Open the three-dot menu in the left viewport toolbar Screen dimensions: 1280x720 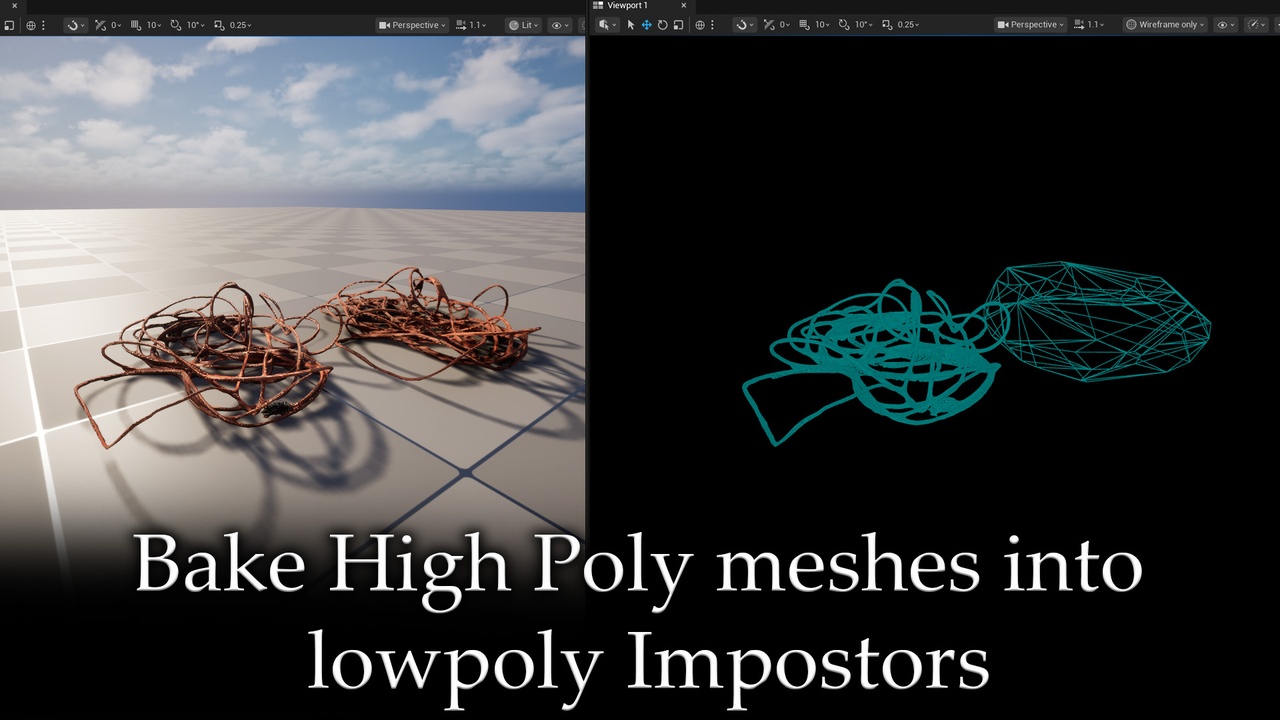(x=43, y=25)
